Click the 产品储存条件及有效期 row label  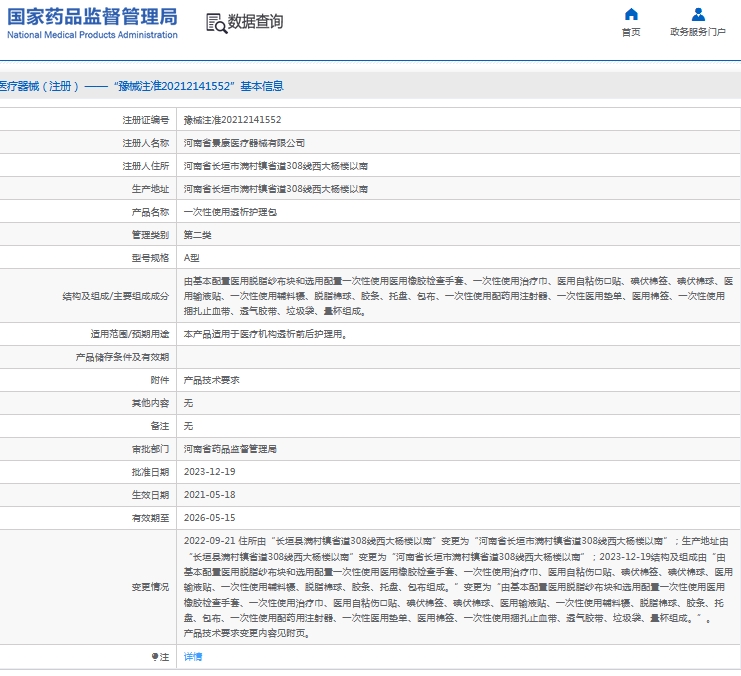(122, 357)
